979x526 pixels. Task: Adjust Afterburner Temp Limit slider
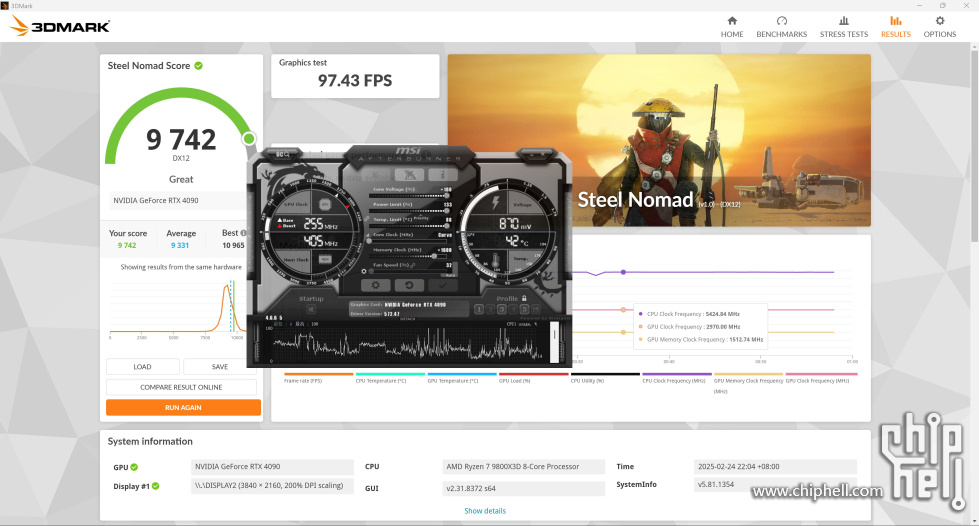click(409, 226)
